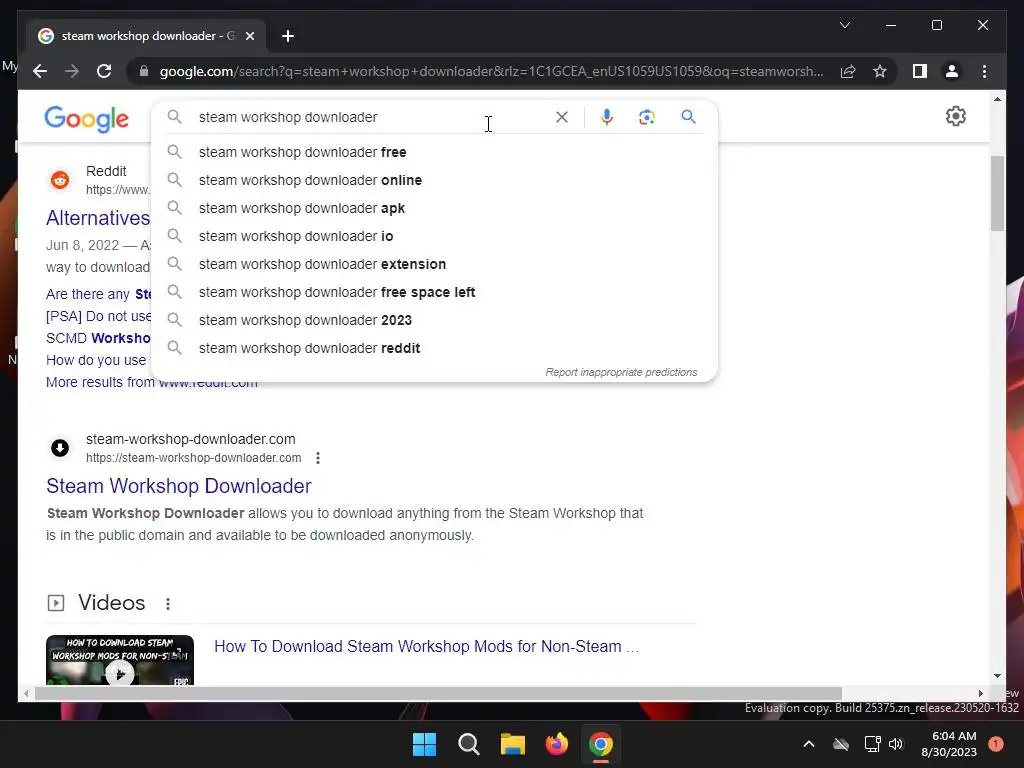Image resolution: width=1024 pixels, height=768 pixels.
Task: Close the steam workshop downloader tab
Action: 249,36
